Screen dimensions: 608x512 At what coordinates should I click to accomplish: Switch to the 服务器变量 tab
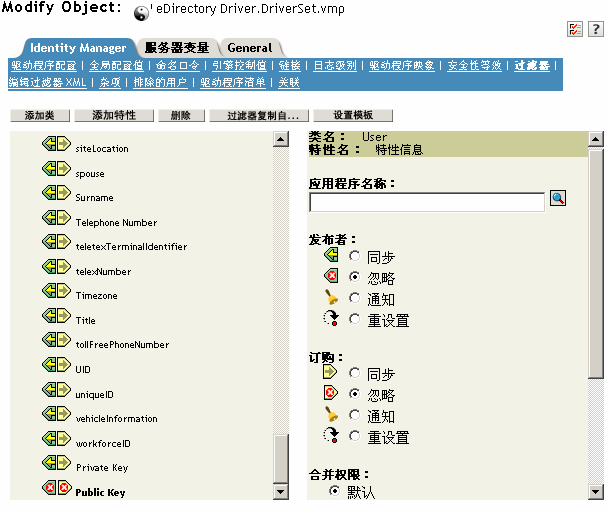(177, 48)
